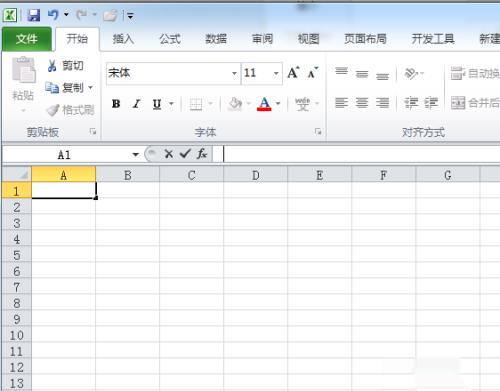
Task: Toggle Bold formatting
Action: (x=116, y=104)
